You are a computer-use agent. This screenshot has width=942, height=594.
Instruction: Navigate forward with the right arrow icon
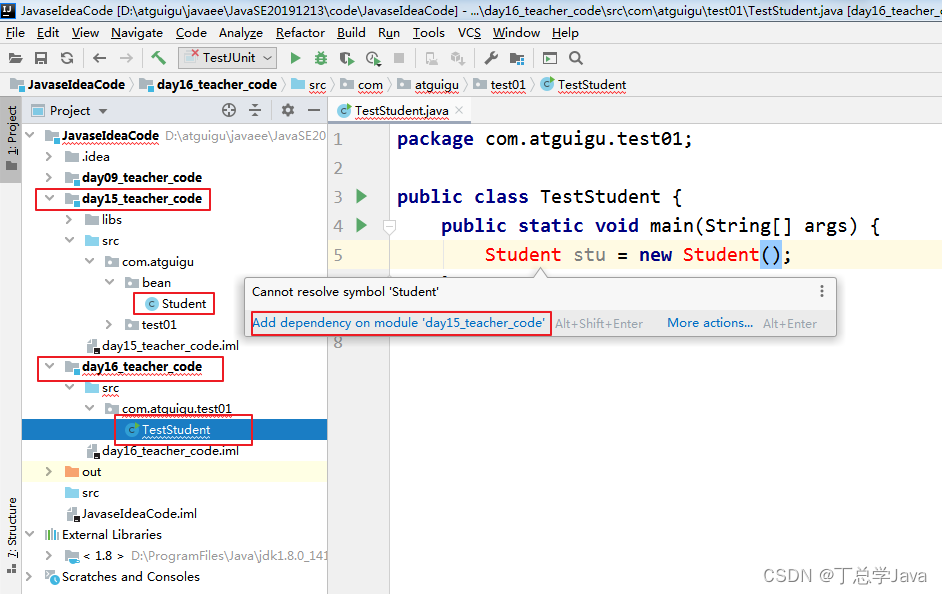(126, 58)
